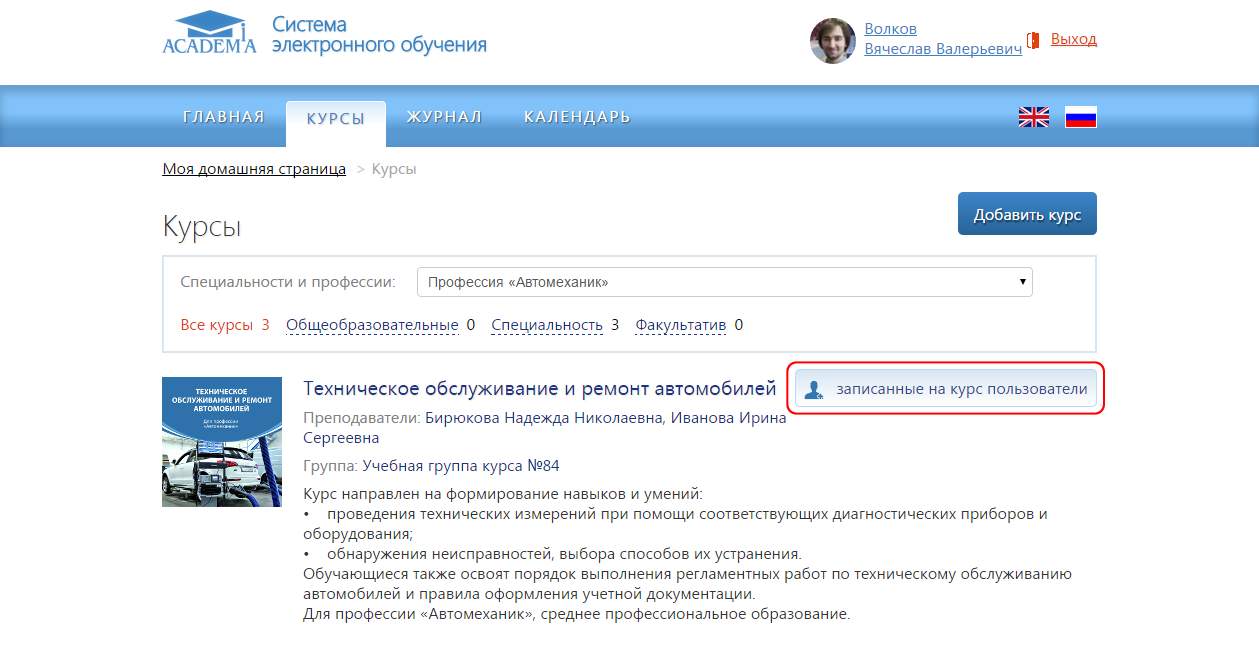The image size is (1259, 648).
Task: Open Волков Вячеслав Валерьевич profile link
Action: click(x=942, y=39)
